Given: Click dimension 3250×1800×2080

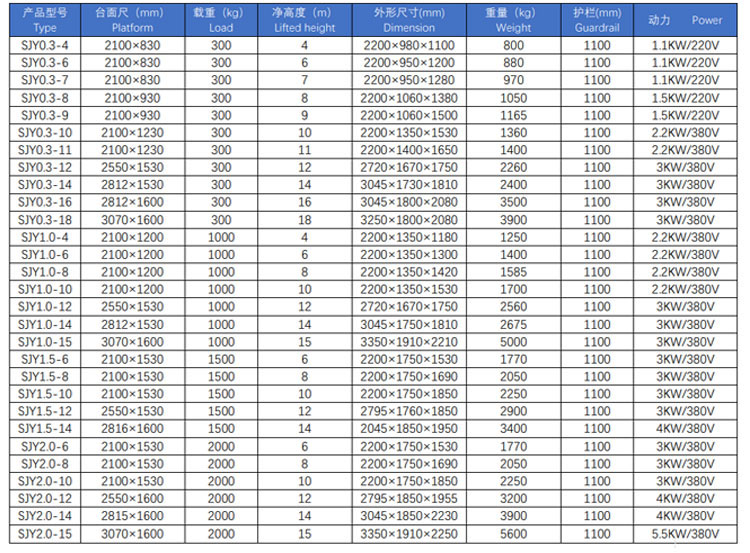Looking at the screenshot, I should click(x=409, y=220).
